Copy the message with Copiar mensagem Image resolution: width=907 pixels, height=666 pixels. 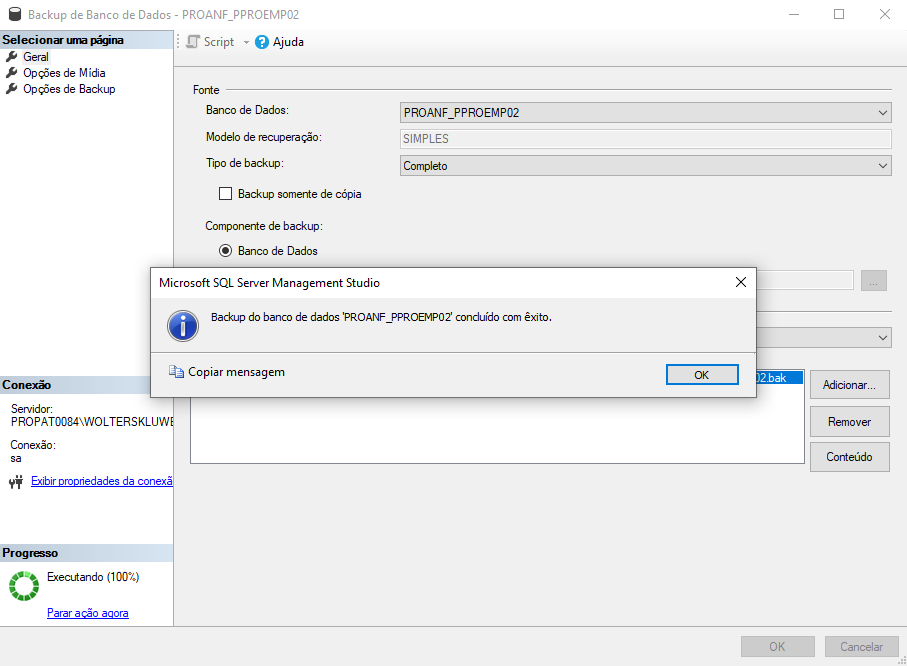(x=236, y=372)
